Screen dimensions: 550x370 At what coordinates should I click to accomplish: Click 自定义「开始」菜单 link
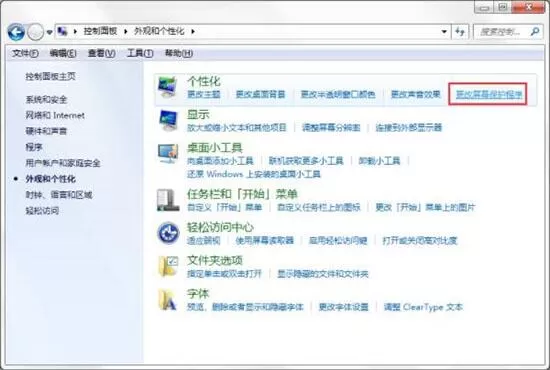point(224,207)
